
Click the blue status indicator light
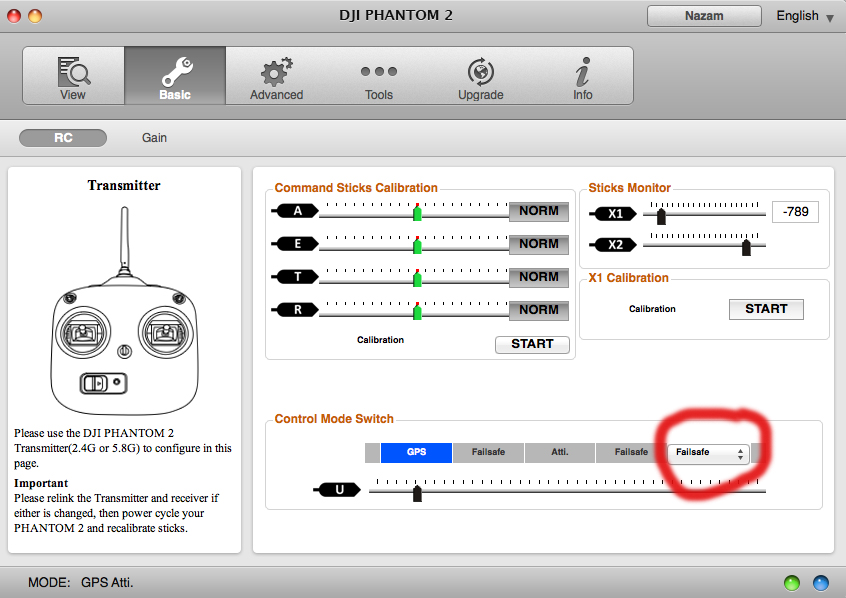tap(821, 582)
